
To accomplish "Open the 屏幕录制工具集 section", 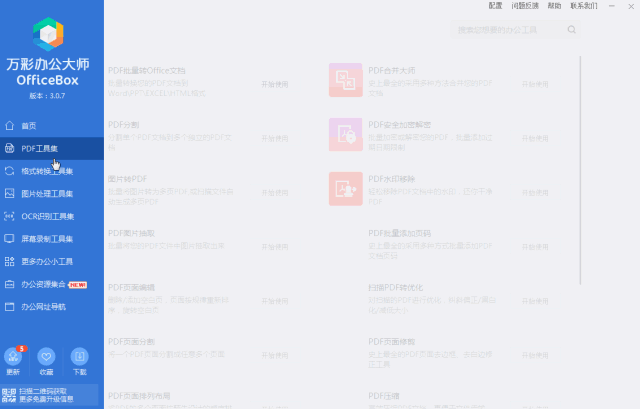I will pos(52,239).
